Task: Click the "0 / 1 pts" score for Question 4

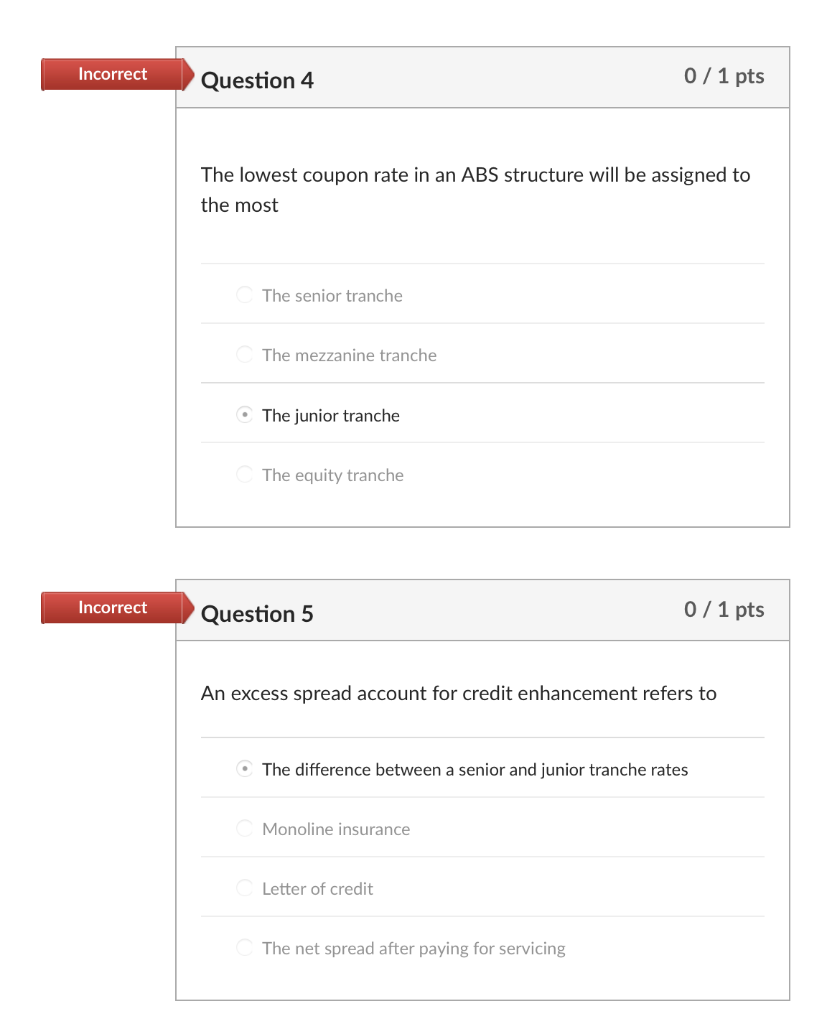Action: tap(723, 76)
